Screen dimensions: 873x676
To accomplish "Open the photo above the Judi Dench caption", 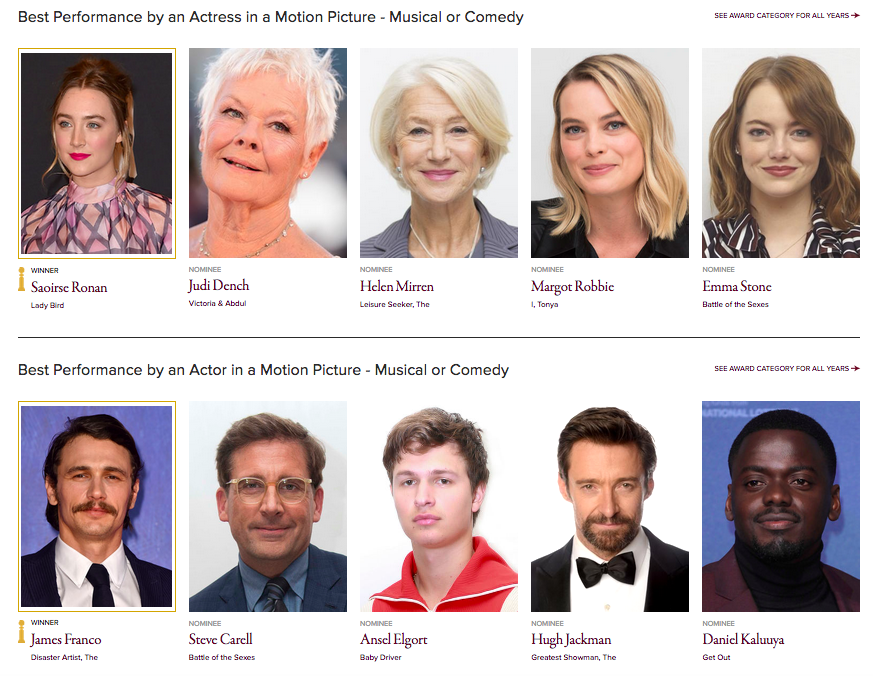I will [x=268, y=153].
